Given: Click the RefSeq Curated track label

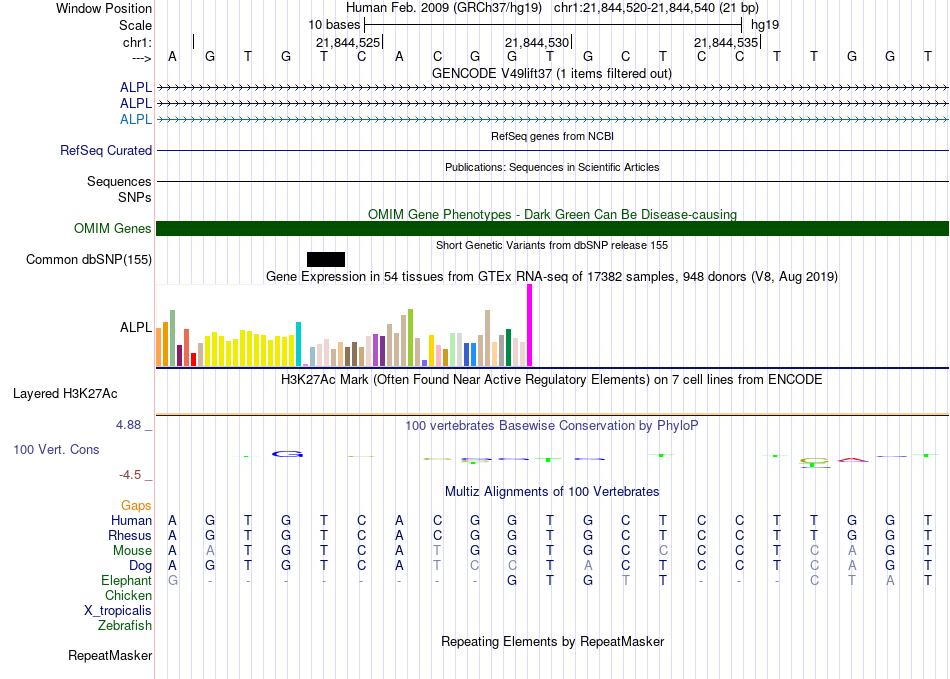Looking at the screenshot, I should (x=106, y=151).
